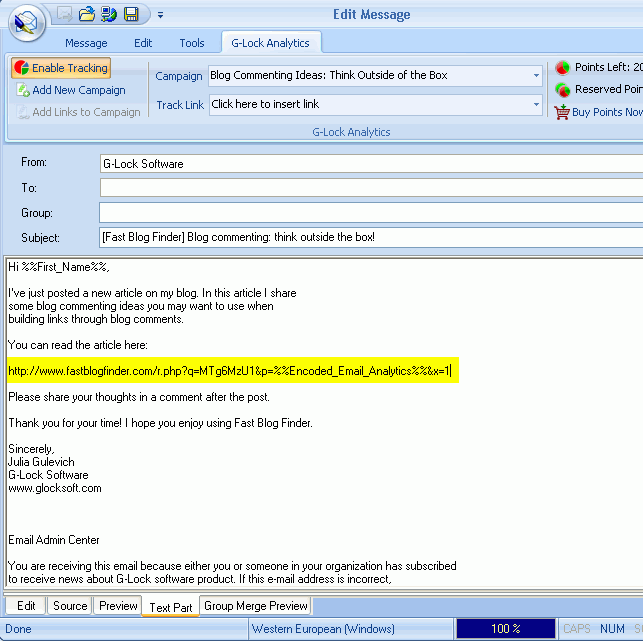The height and width of the screenshot is (641, 643).
Task: Click the monitor-and-globe quick access icon
Action: pyautogui.click(x=109, y=14)
